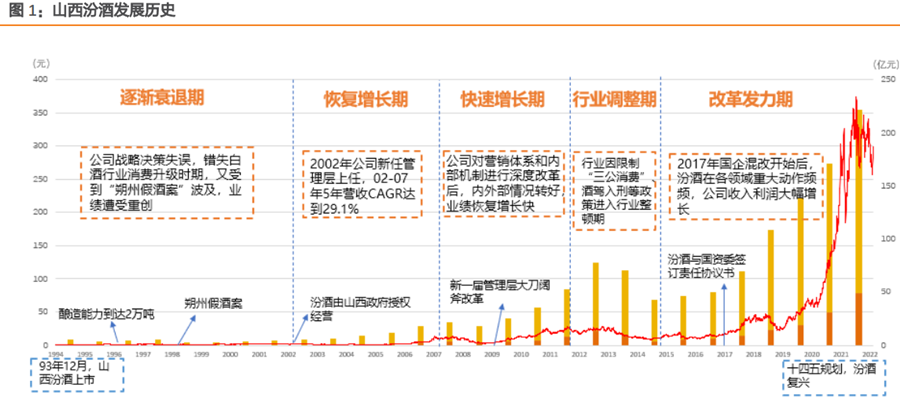Click the 2018 year label
The height and width of the screenshot is (398, 900).
754,355
